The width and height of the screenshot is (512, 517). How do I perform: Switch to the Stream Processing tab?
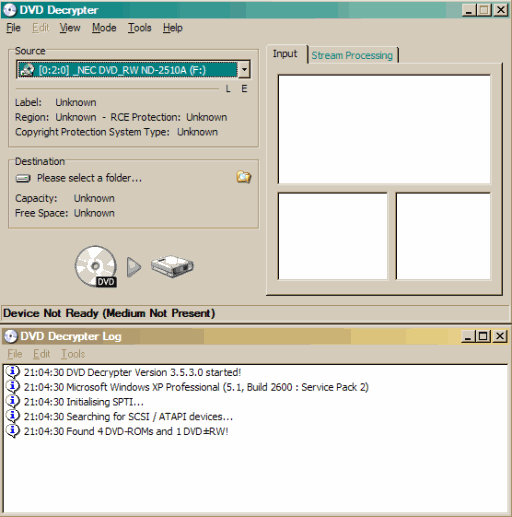click(x=352, y=55)
